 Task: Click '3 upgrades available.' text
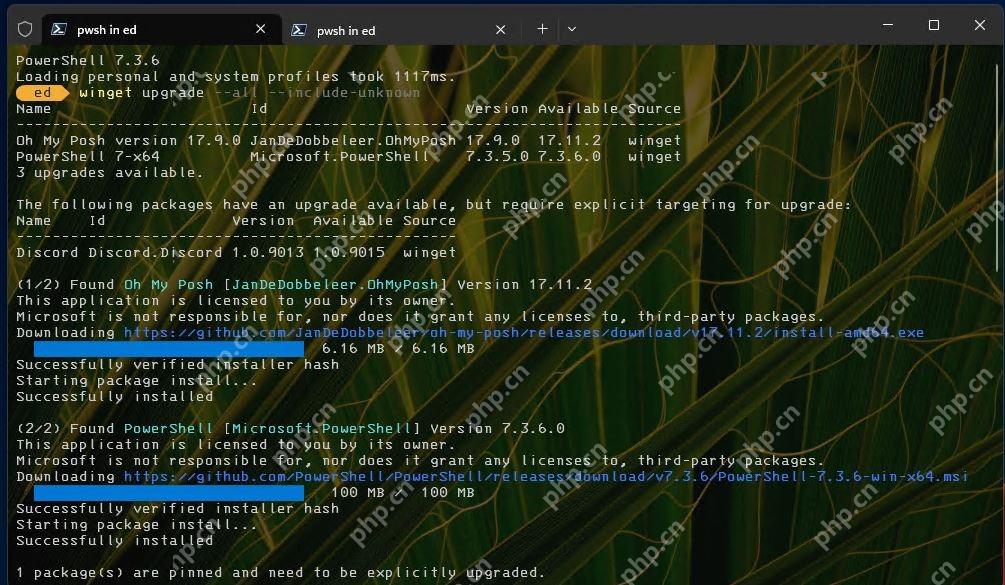pyautogui.click(x=110, y=172)
